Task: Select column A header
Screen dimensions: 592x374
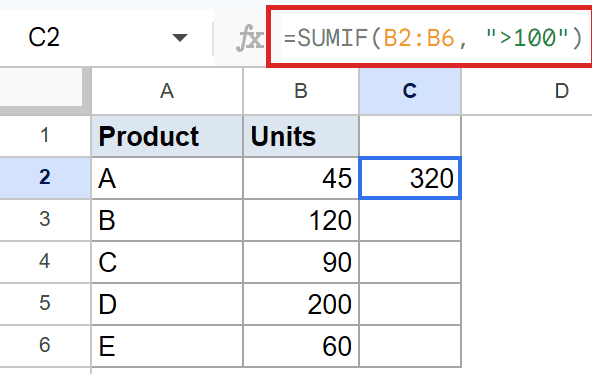Action: (167, 91)
